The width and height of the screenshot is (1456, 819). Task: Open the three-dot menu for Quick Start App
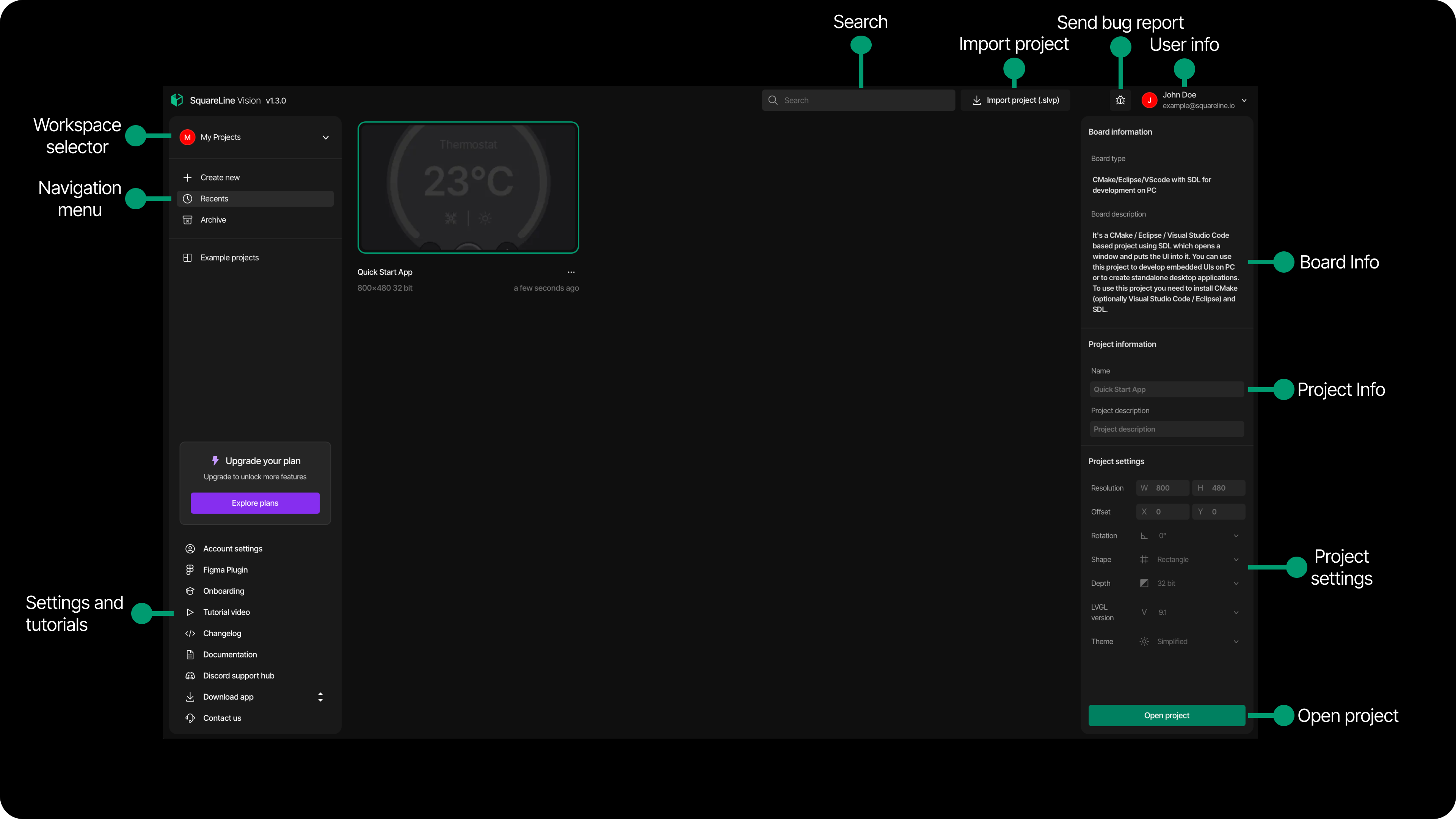[x=571, y=272]
